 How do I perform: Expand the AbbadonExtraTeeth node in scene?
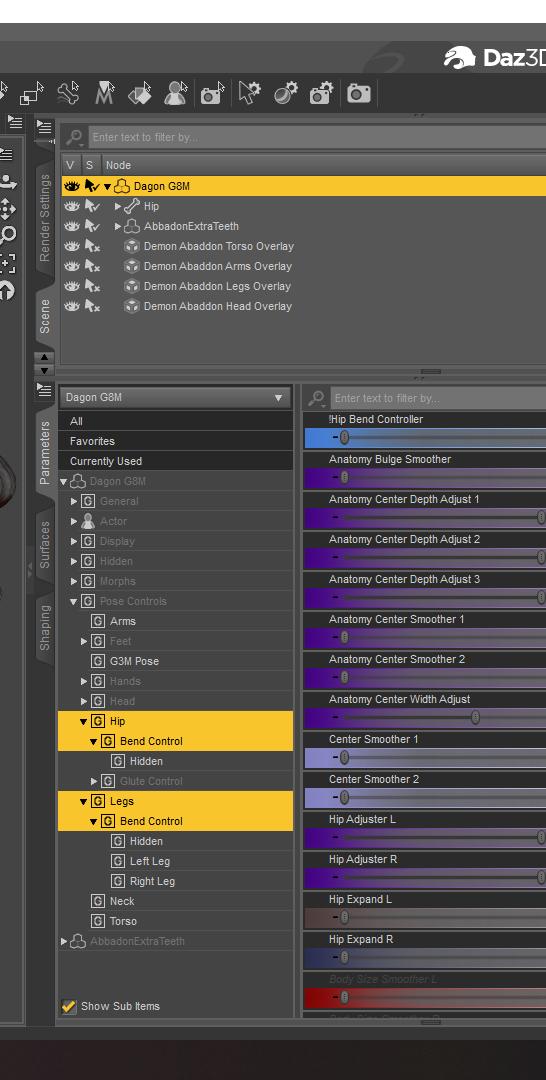tap(118, 226)
